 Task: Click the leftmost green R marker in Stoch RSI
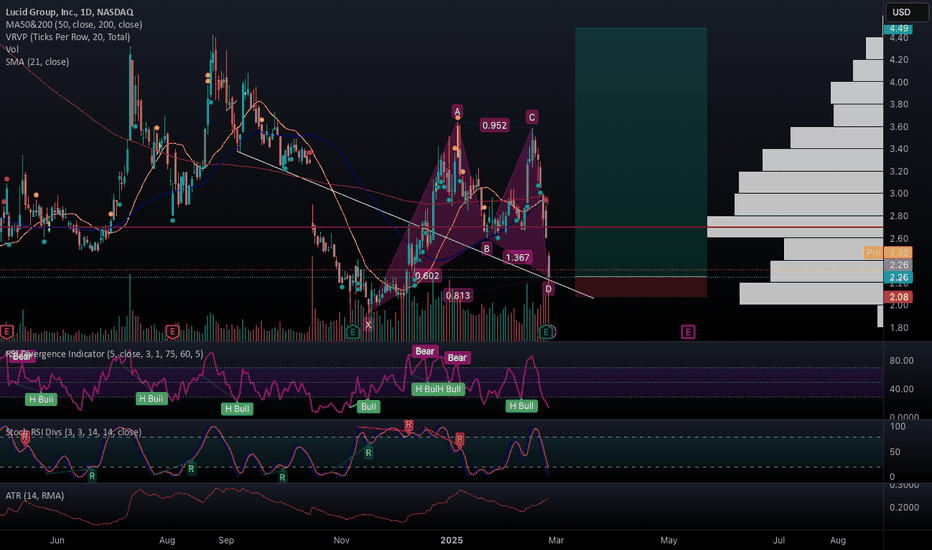coord(92,476)
